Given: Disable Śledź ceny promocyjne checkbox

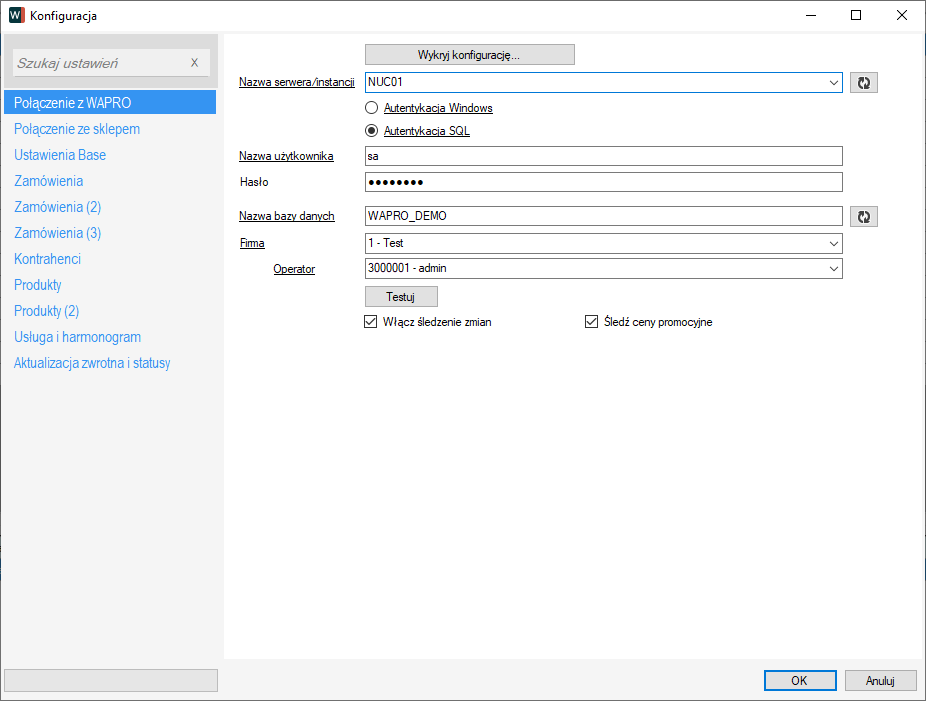Looking at the screenshot, I should [591, 322].
